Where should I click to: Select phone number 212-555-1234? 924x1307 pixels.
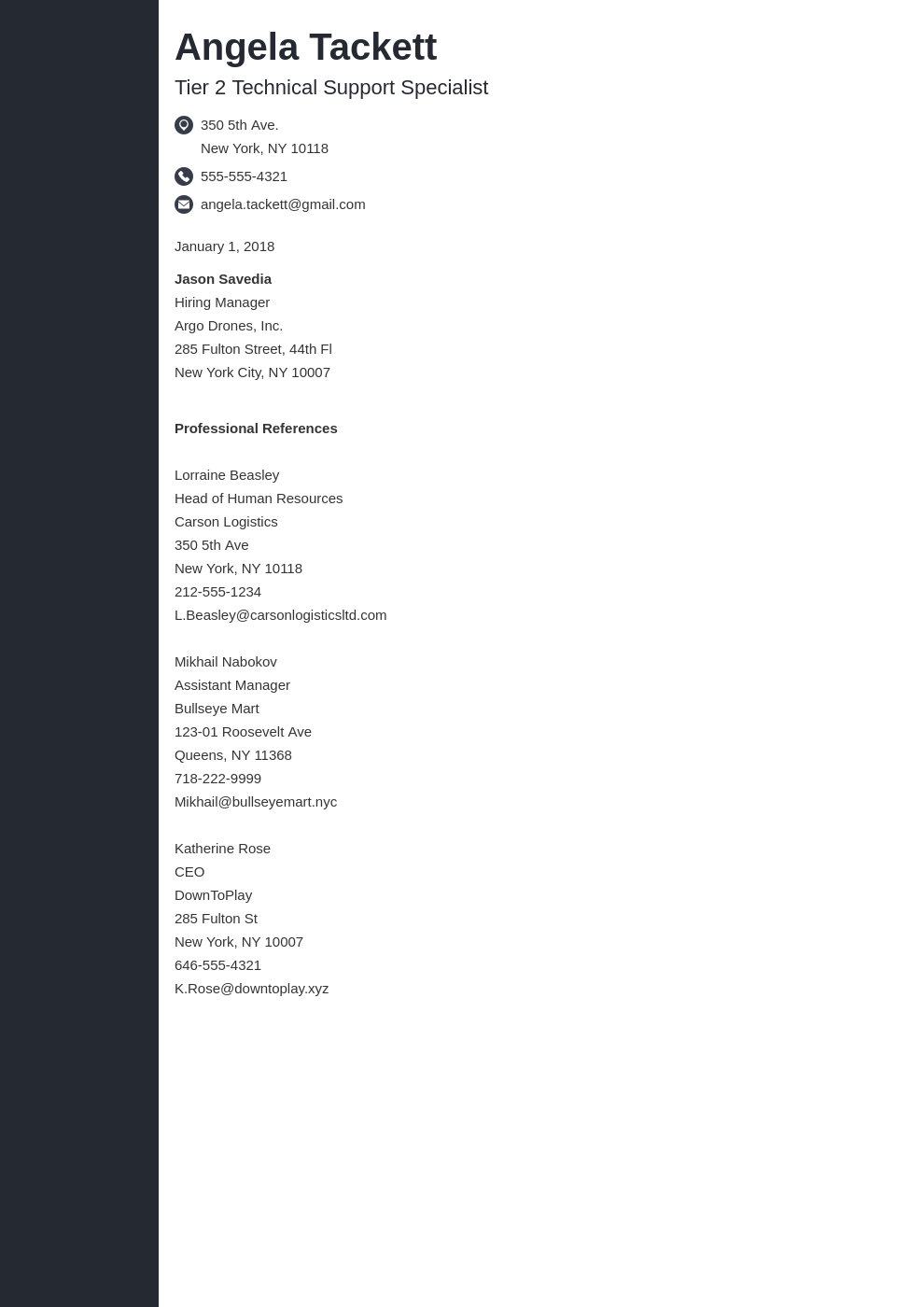[217, 592]
